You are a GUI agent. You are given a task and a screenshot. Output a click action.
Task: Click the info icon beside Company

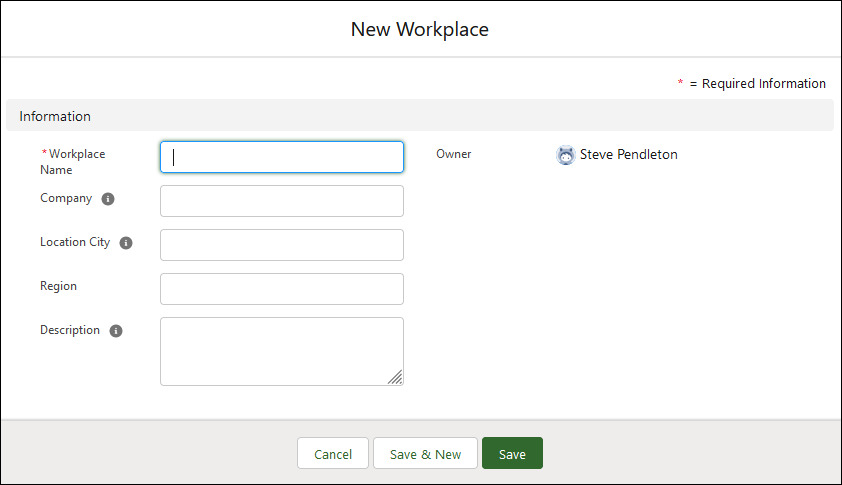[108, 199]
